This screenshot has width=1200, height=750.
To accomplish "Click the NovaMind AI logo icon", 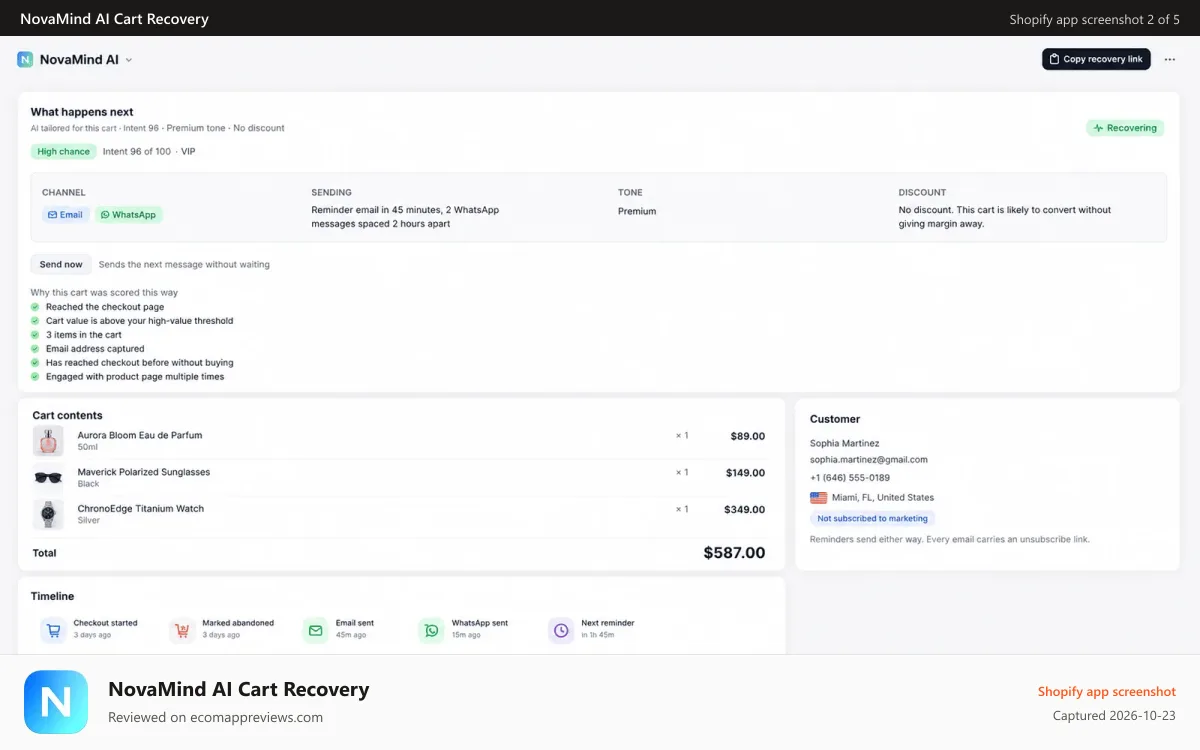I will click(25, 60).
